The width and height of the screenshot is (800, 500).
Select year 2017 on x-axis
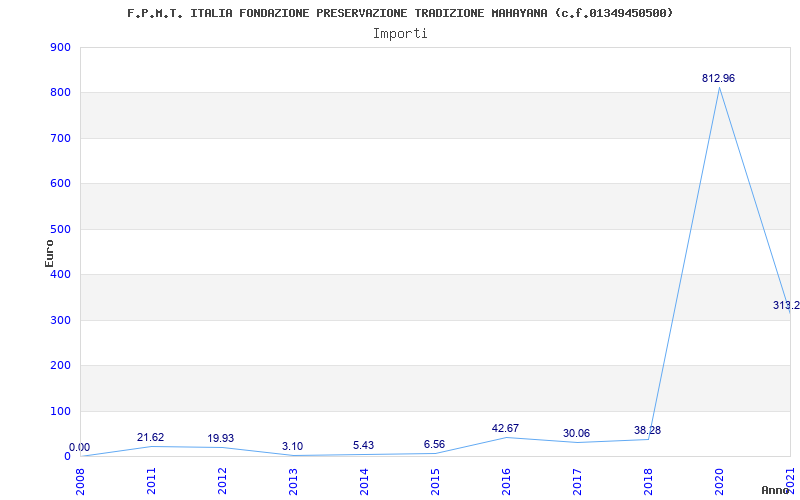[x=577, y=482]
